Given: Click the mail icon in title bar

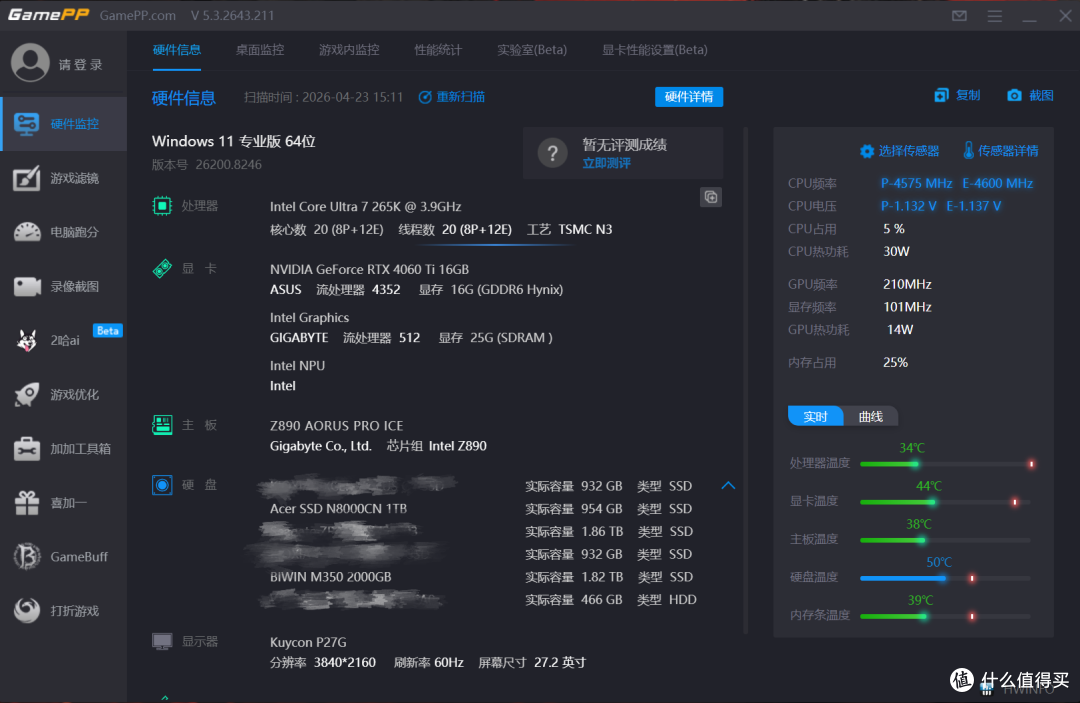Looking at the screenshot, I should point(959,15).
